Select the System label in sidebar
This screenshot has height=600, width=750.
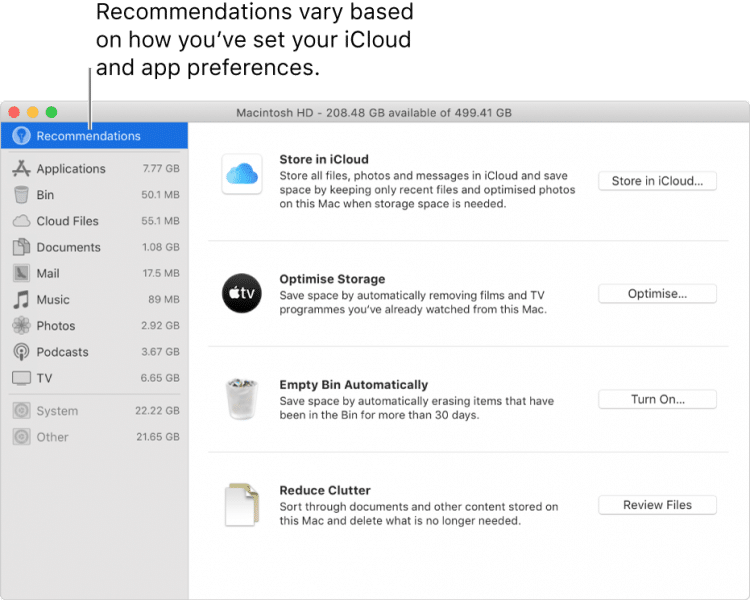[57, 411]
